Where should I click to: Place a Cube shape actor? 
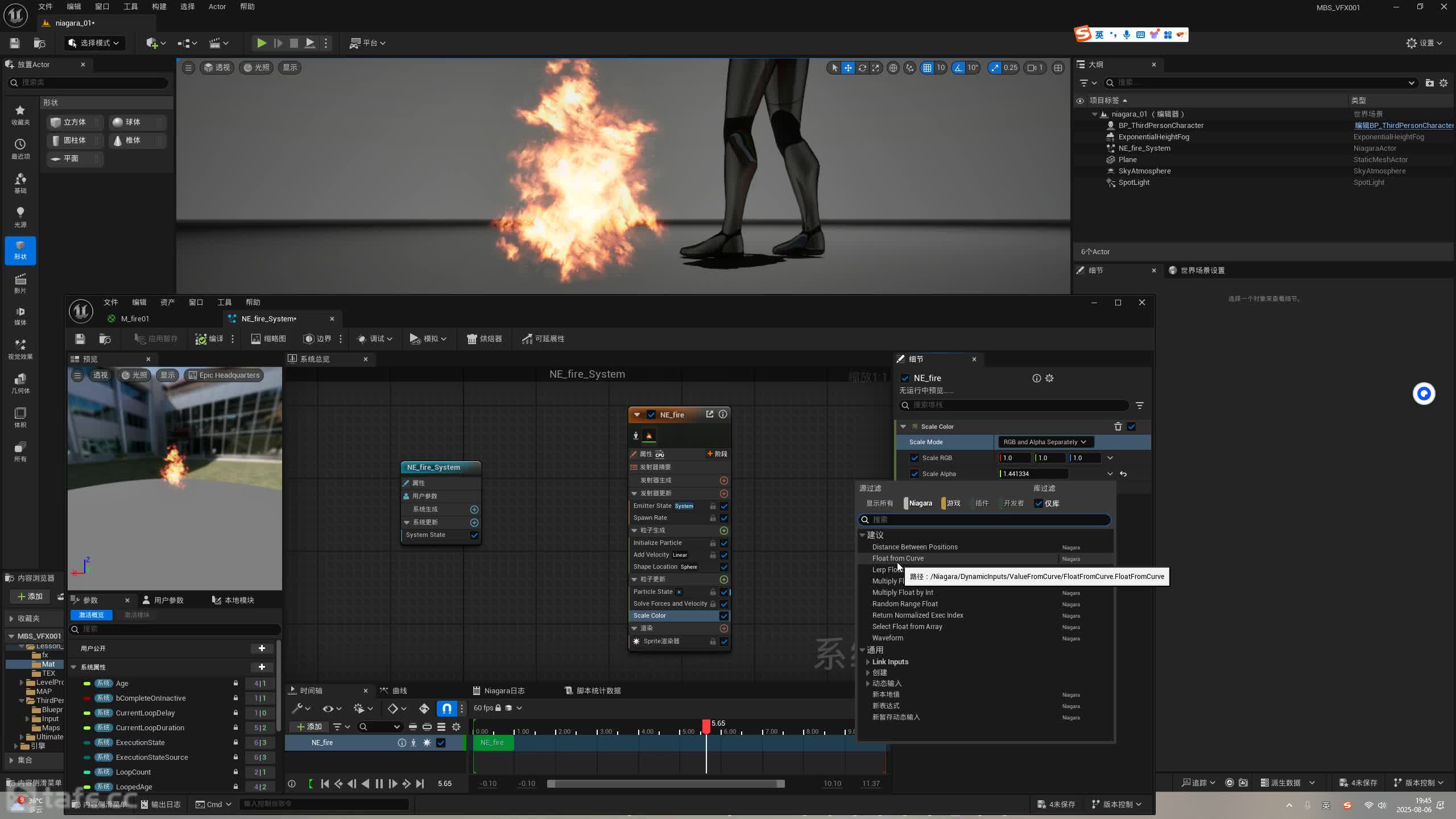[x=75, y=122]
